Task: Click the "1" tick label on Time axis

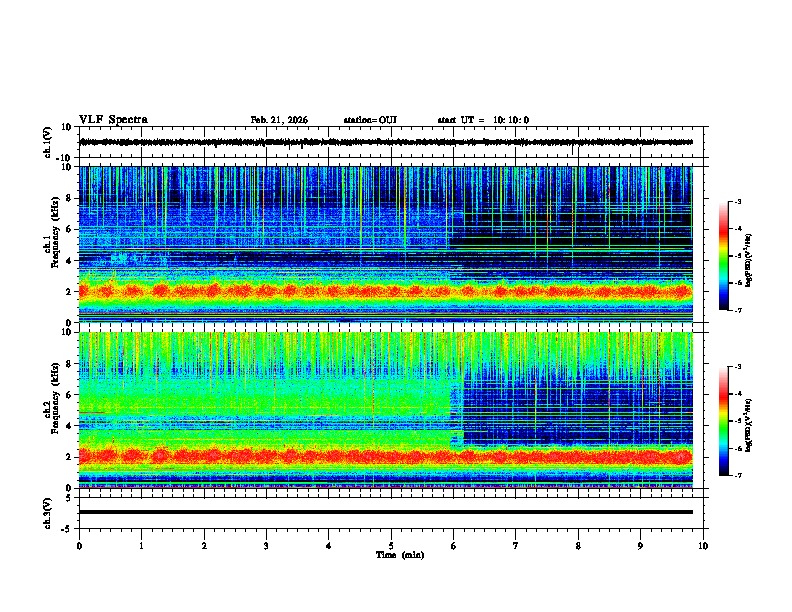Action: [141, 546]
